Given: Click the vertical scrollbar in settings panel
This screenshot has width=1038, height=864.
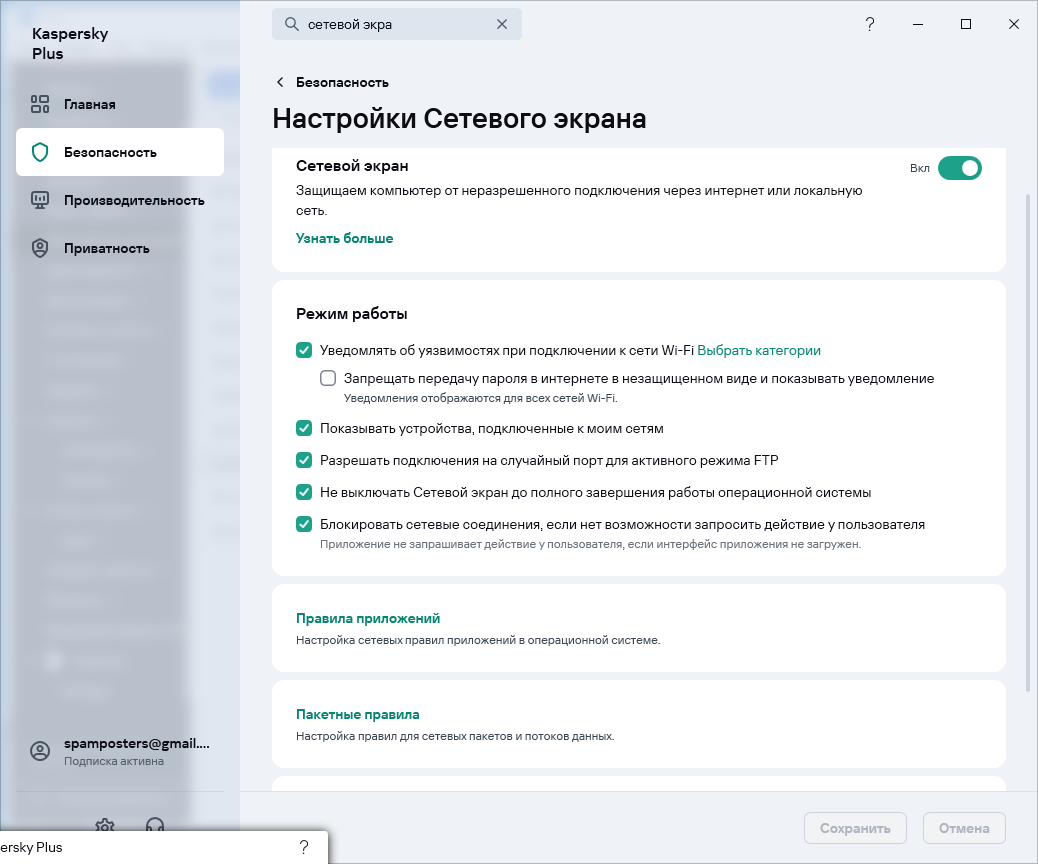Looking at the screenshot, I should coord(1028,440).
